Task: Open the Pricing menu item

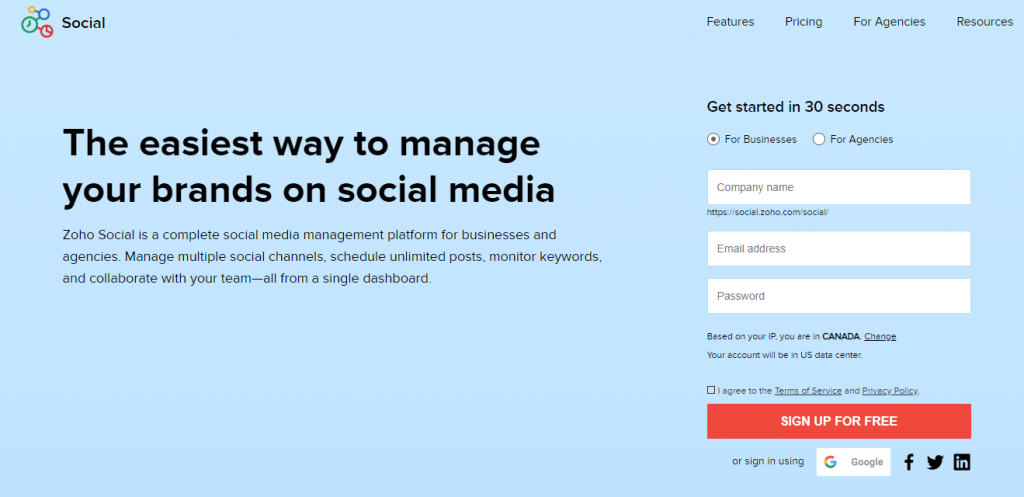Action: [803, 22]
